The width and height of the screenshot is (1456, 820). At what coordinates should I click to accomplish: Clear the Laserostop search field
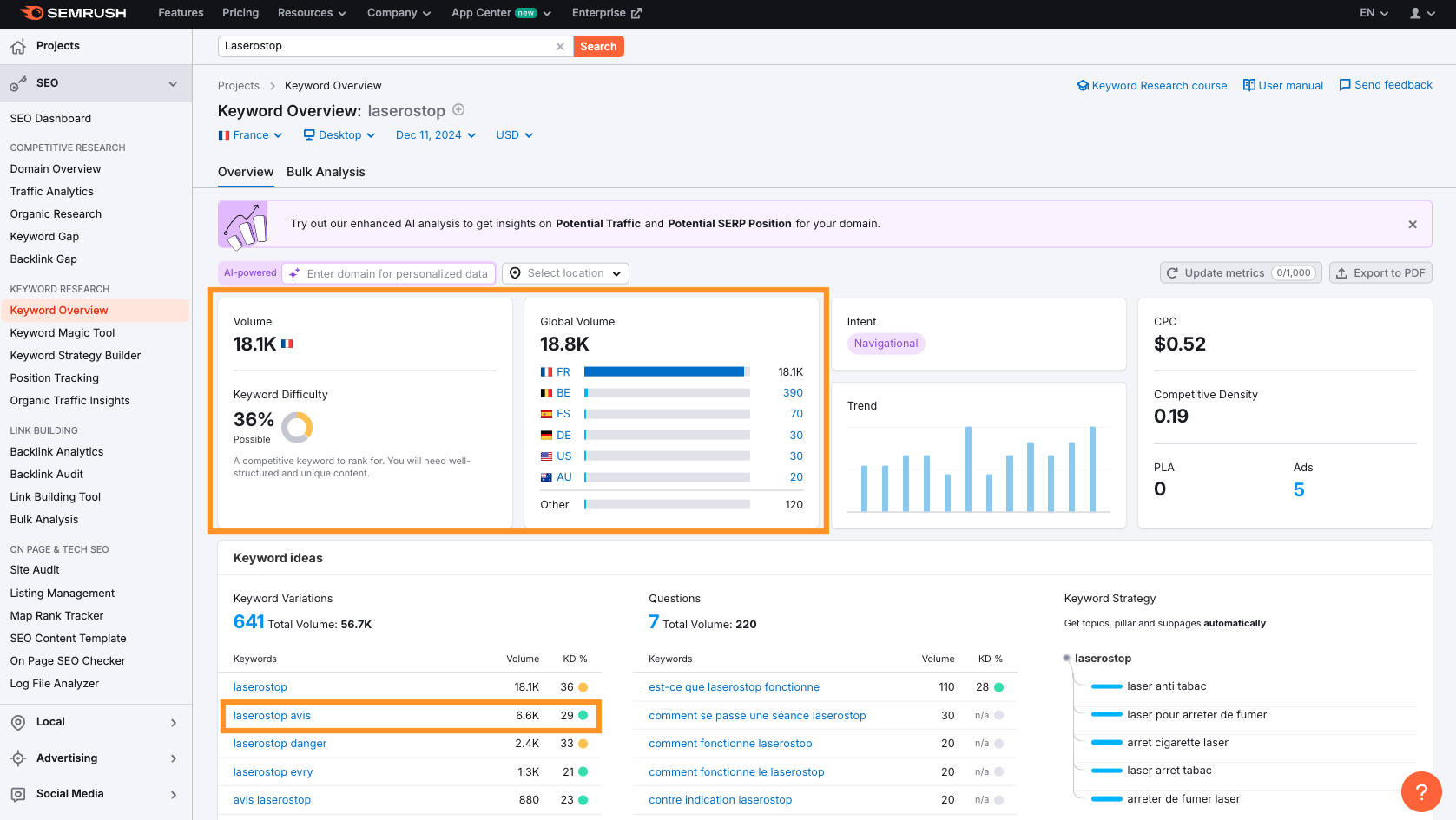560,47
